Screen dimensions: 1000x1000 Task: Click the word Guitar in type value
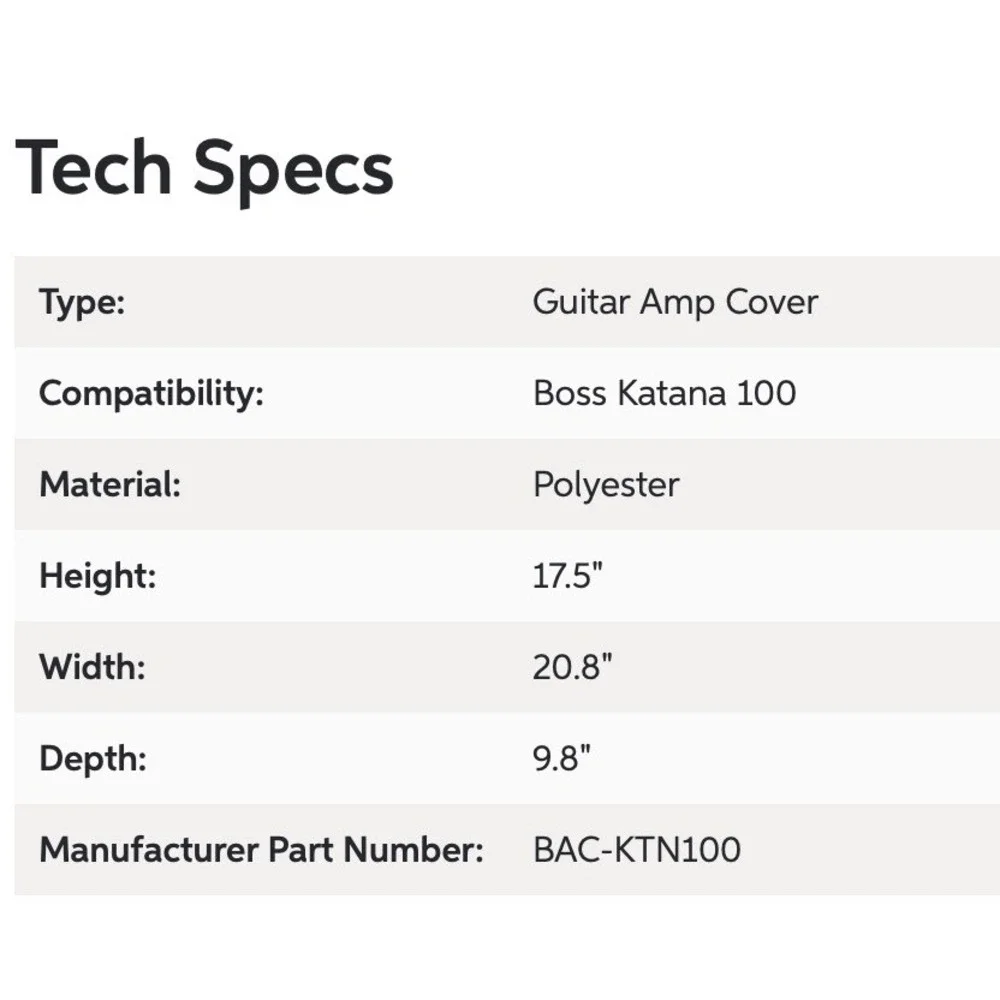coord(582,302)
